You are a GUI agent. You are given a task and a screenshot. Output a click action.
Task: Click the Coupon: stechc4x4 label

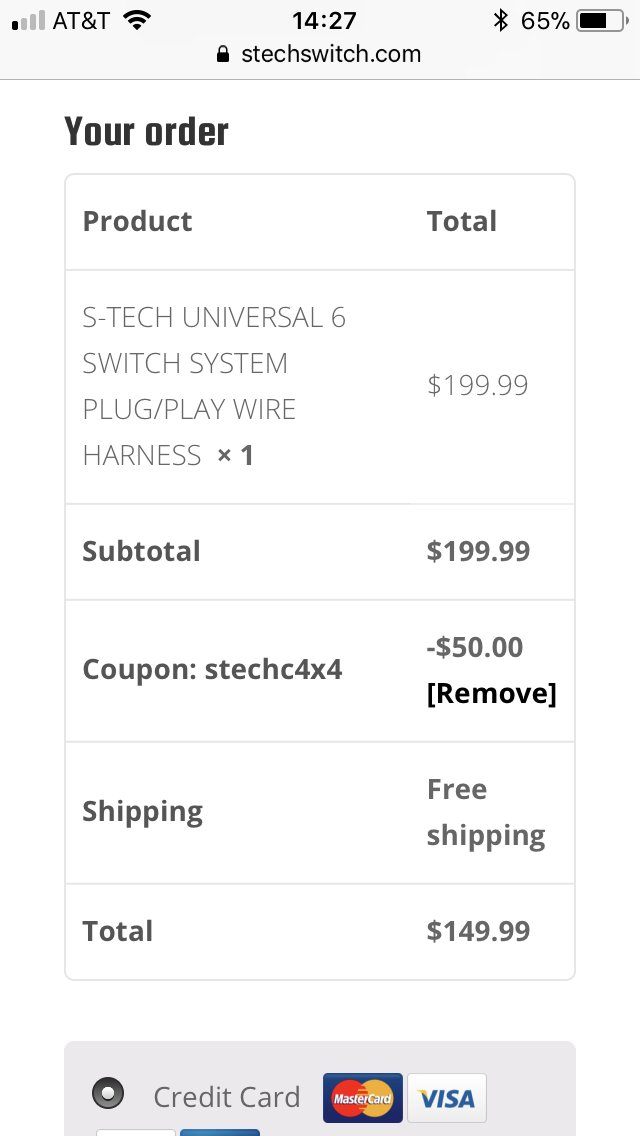coord(212,669)
